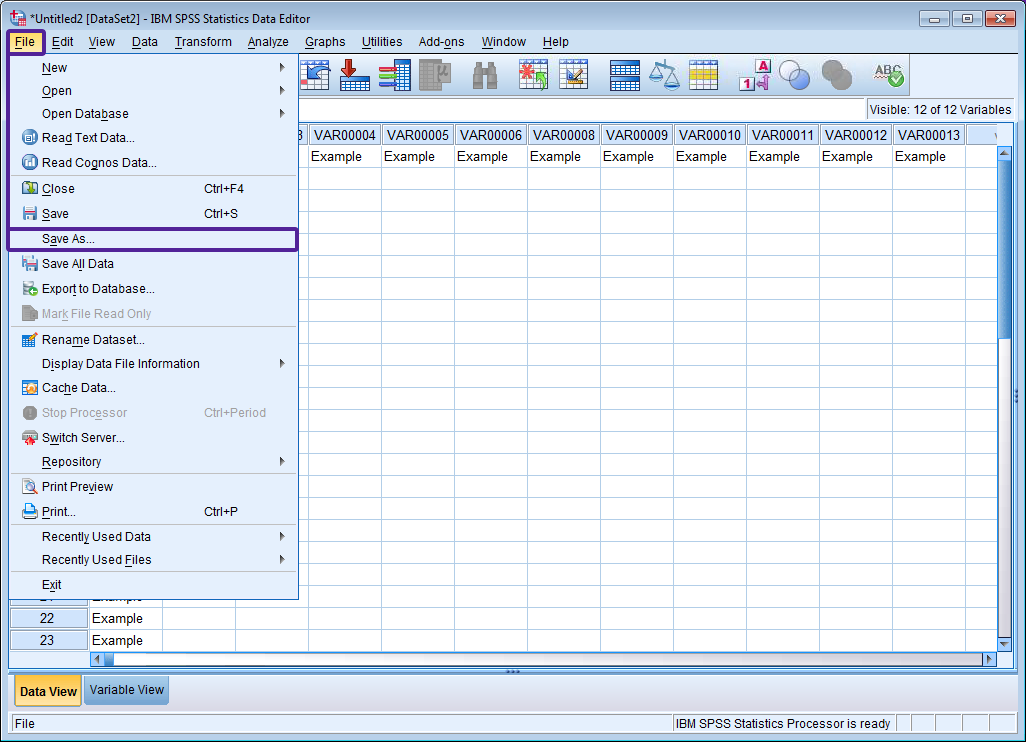This screenshot has width=1026, height=742.
Task: Click the Find binoculars icon in toolbar
Action: pos(486,76)
